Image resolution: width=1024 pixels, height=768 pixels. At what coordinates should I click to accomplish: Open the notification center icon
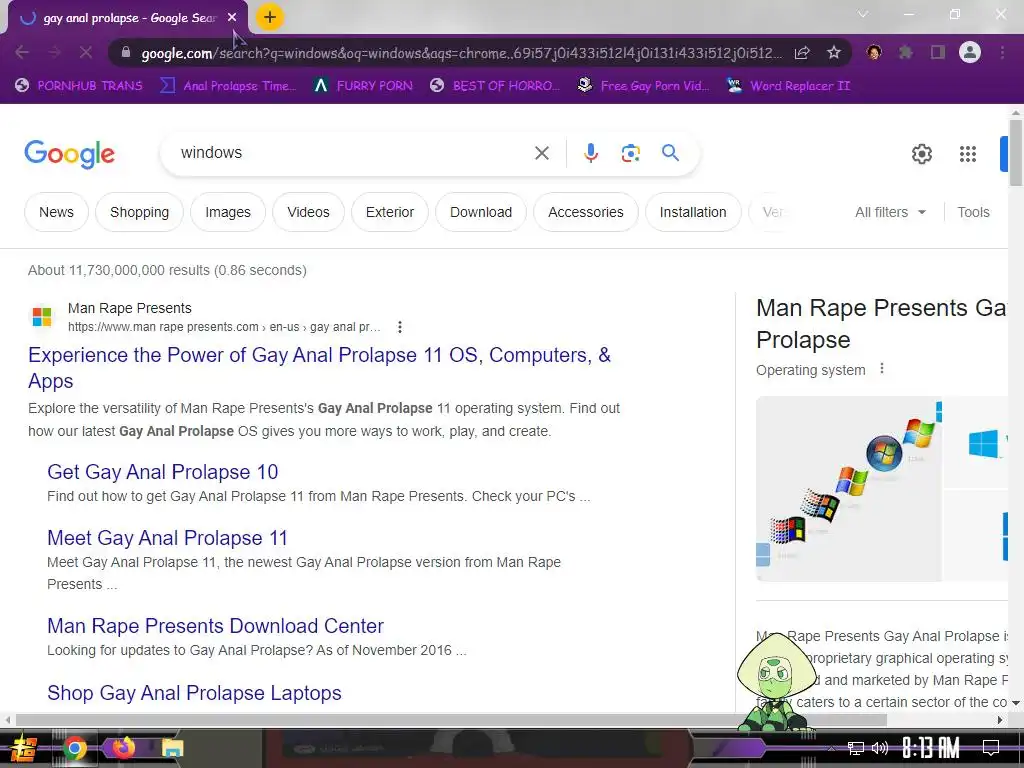click(991, 748)
